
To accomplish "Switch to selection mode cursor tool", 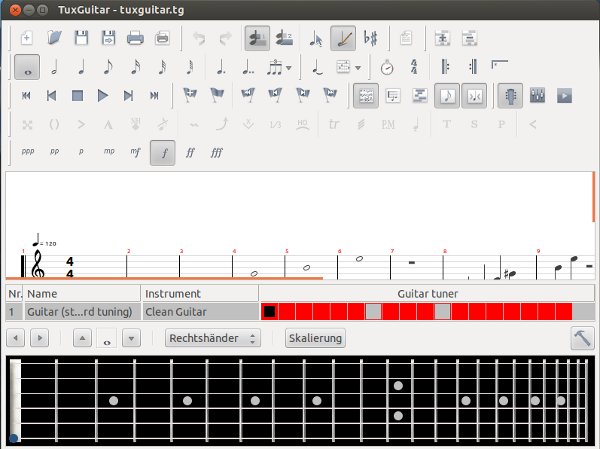I will pyautogui.click(x=316, y=38).
